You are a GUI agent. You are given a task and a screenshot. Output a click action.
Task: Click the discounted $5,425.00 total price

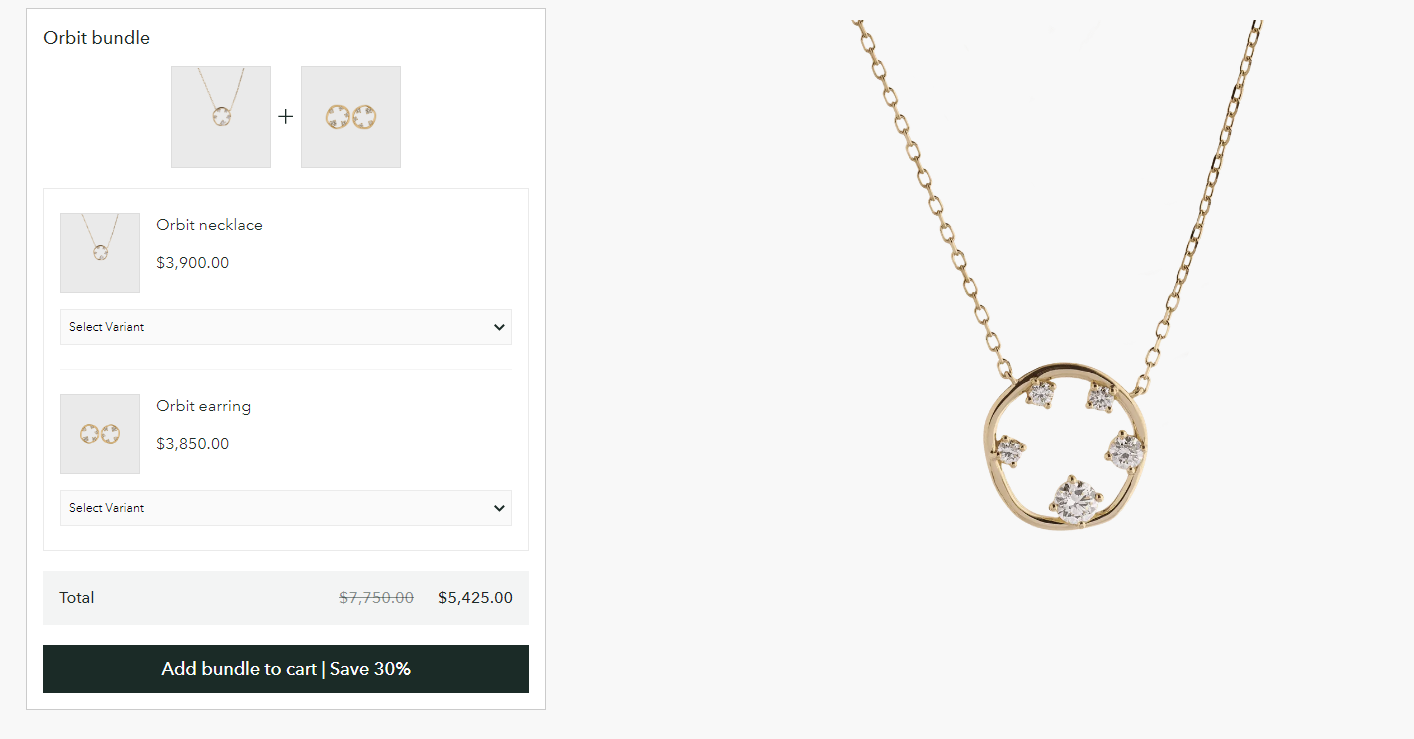point(475,598)
